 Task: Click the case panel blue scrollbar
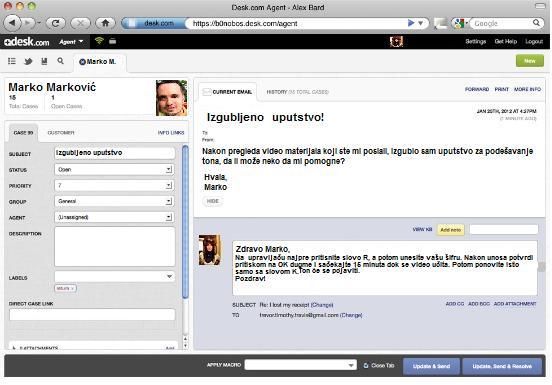185,222
